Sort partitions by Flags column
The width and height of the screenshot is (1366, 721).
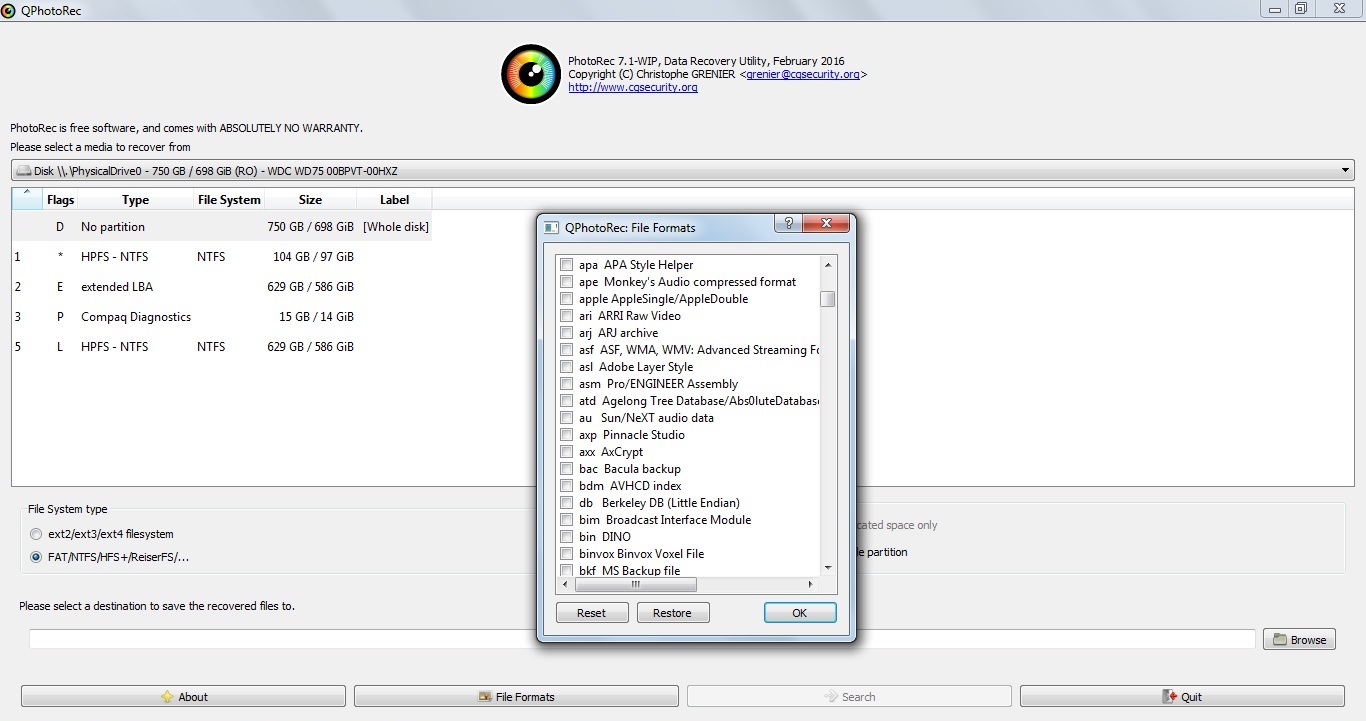coord(60,200)
